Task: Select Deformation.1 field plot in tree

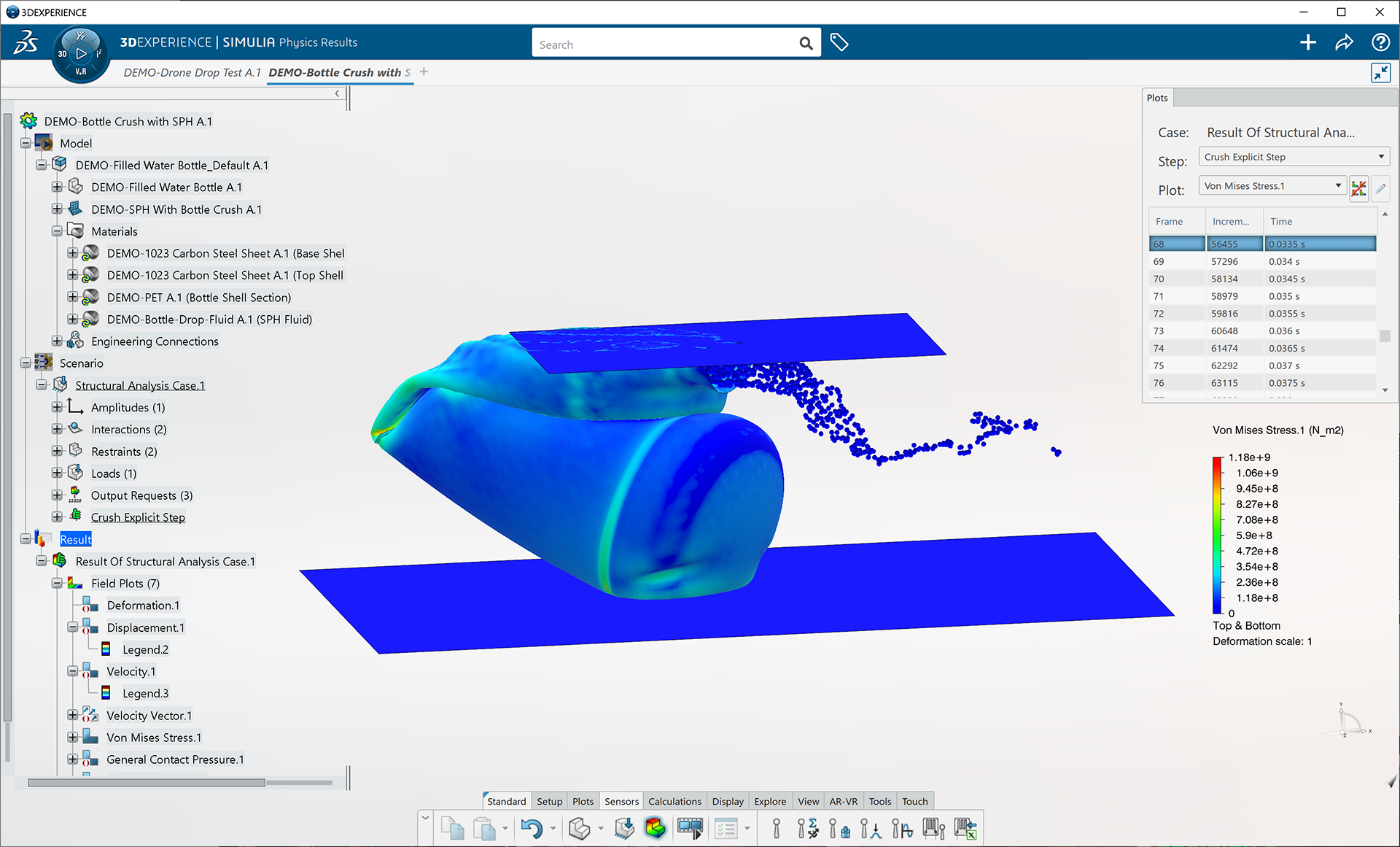Action: point(143,605)
